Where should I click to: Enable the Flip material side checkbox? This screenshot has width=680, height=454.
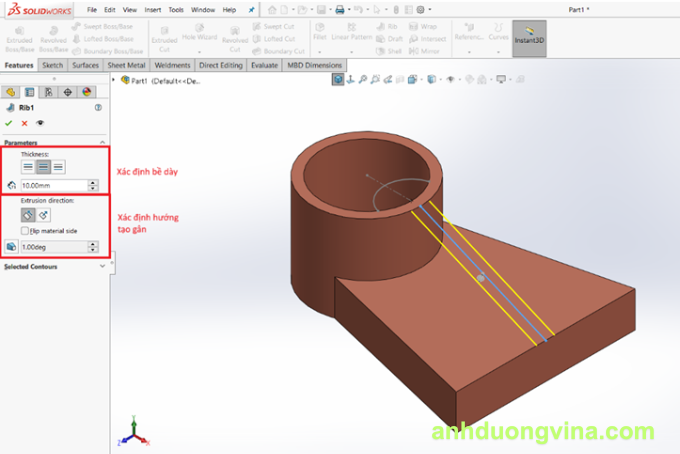tap(25, 229)
